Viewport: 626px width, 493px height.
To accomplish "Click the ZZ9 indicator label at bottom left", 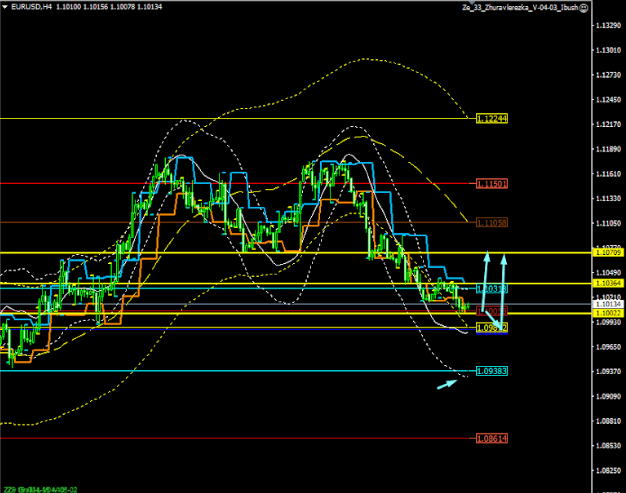I will [9, 489].
